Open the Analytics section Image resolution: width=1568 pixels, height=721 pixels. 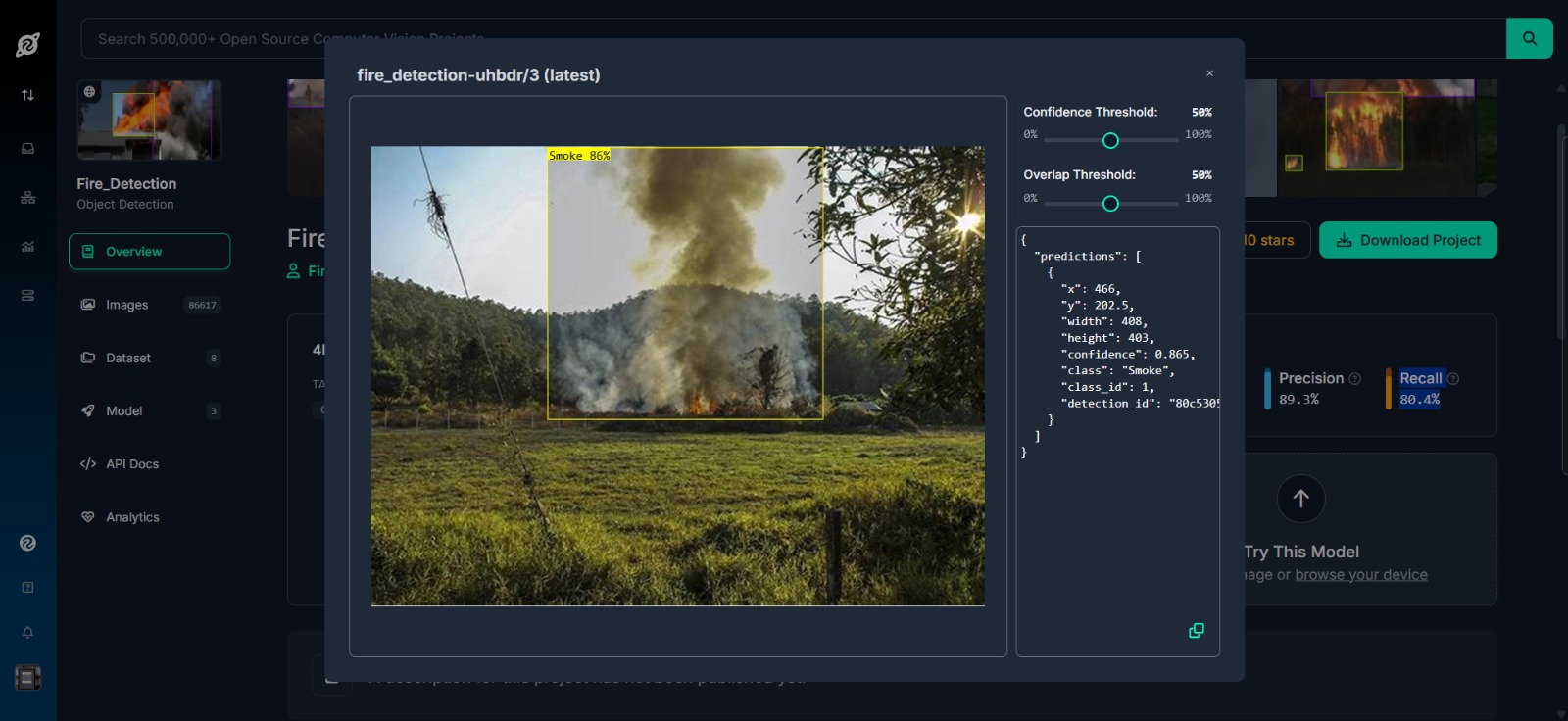[x=149, y=517]
